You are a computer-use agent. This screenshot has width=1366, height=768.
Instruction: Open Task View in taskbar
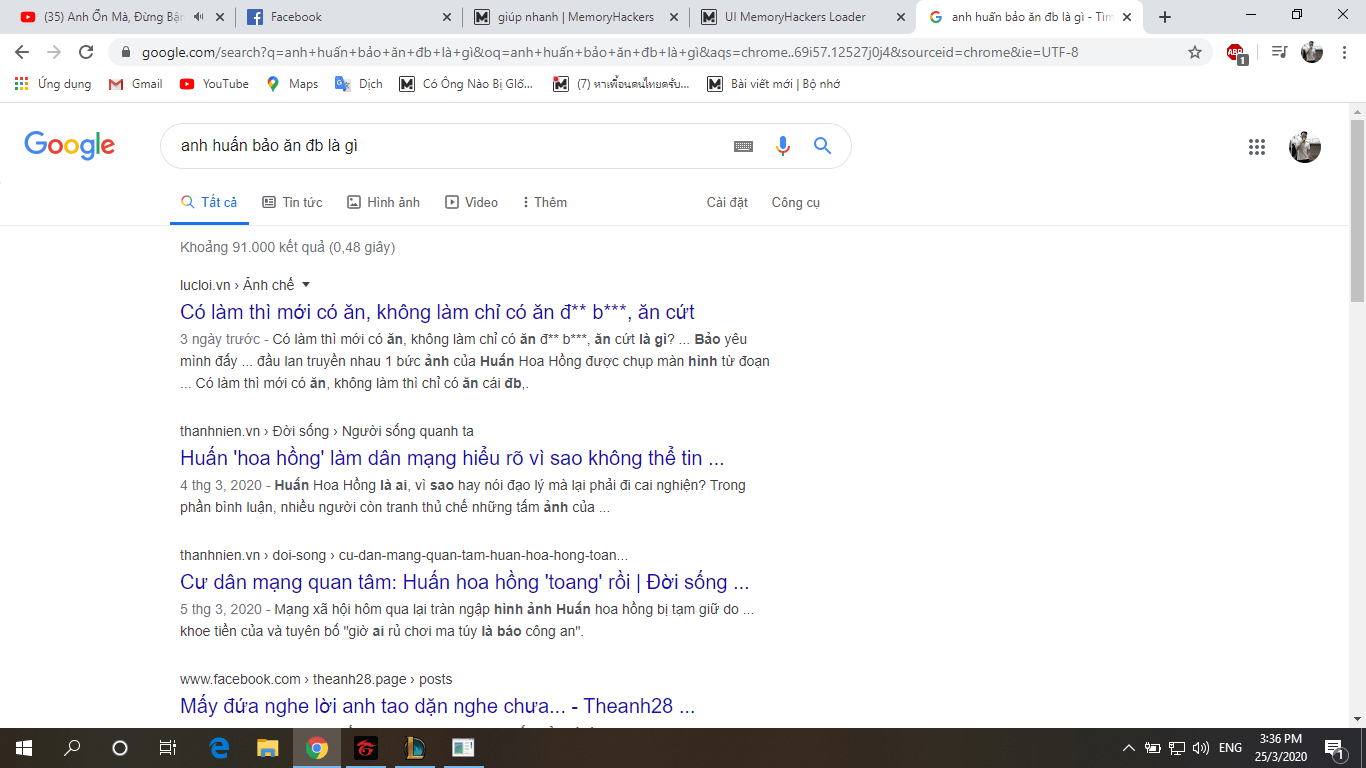[x=168, y=747]
